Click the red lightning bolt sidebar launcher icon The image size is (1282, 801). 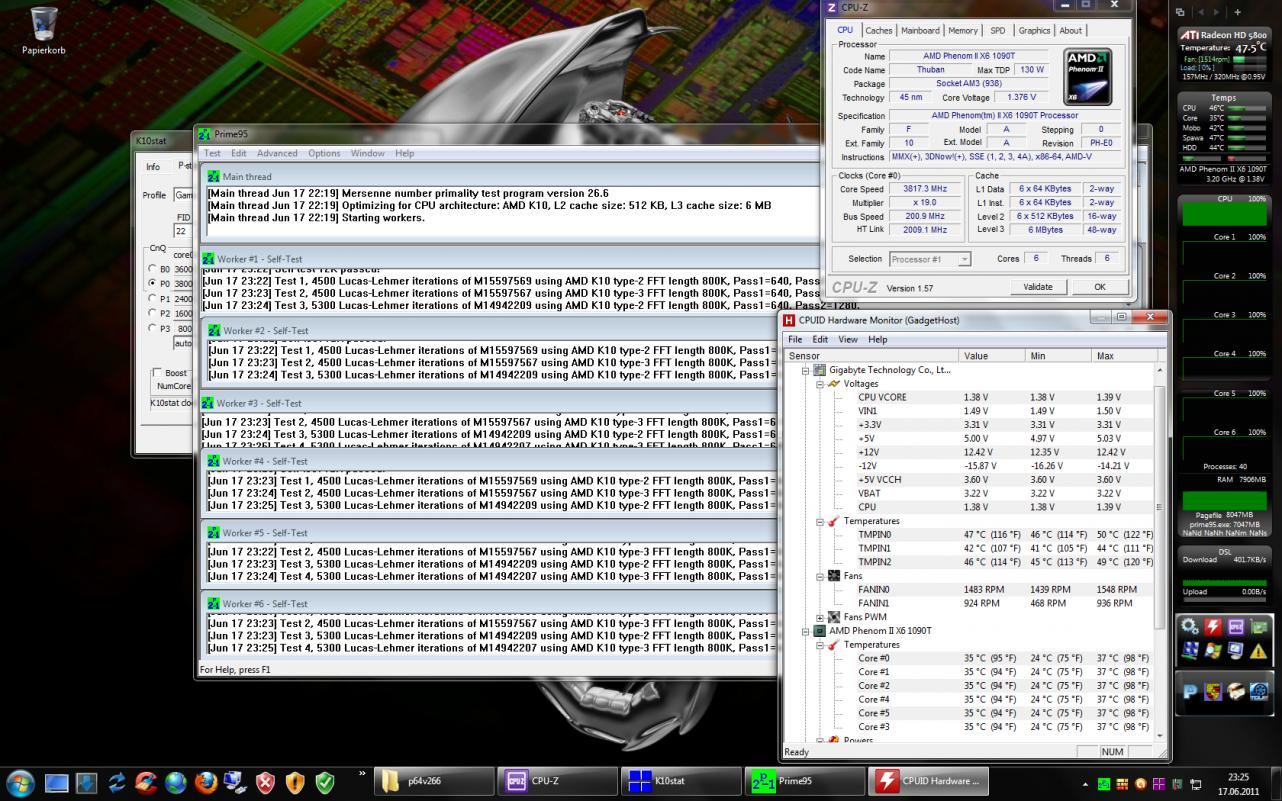click(x=1213, y=627)
